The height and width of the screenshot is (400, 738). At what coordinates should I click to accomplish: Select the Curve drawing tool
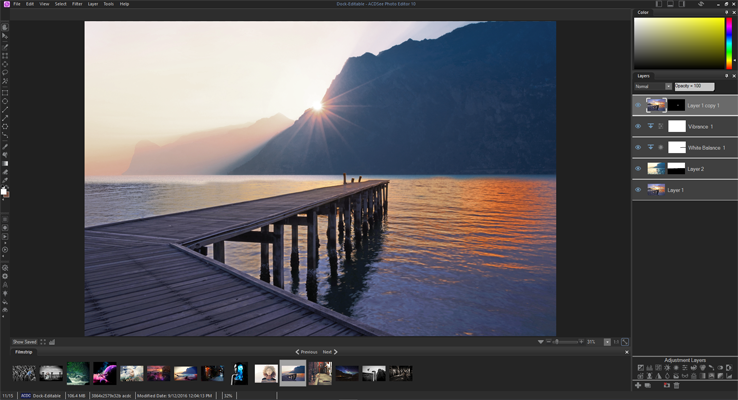click(x=5, y=135)
